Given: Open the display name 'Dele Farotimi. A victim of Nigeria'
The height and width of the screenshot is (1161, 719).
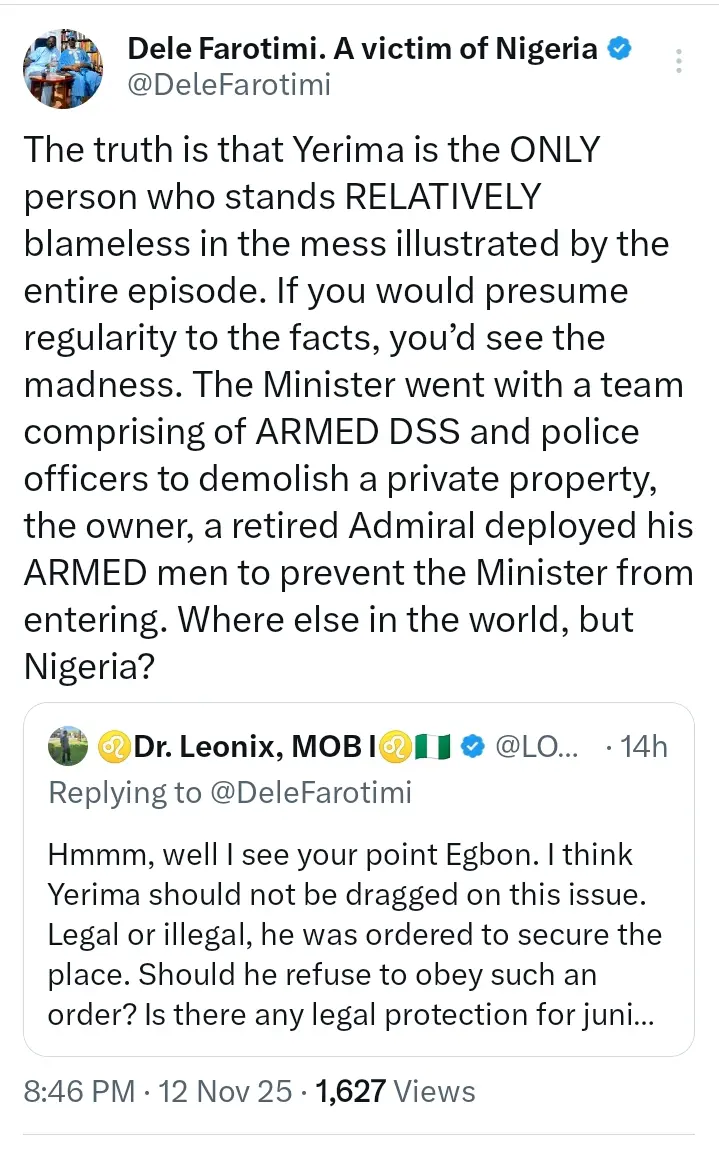Looking at the screenshot, I should (362, 48).
